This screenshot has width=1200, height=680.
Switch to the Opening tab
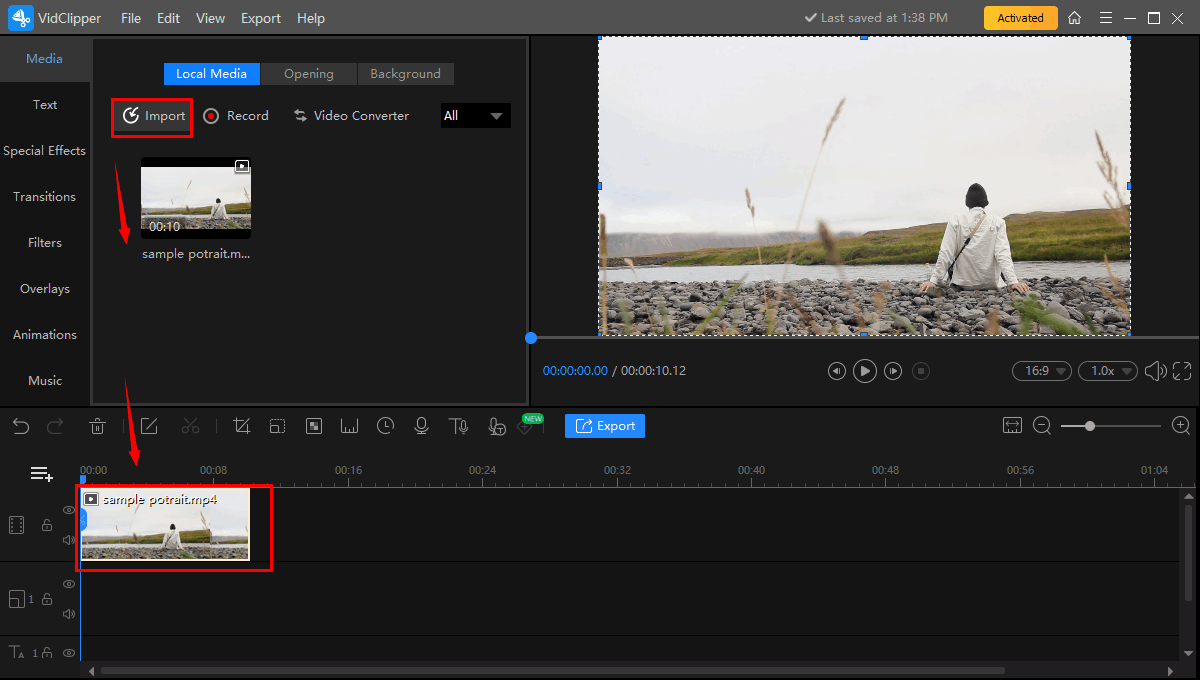tap(308, 74)
